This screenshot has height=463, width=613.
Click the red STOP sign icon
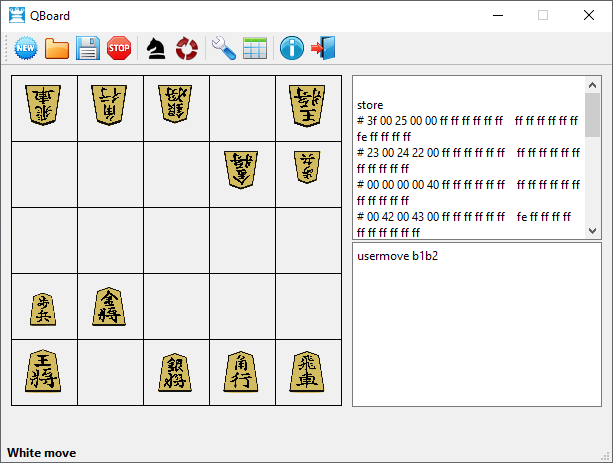pyautogui.click(x=119, y=48)
